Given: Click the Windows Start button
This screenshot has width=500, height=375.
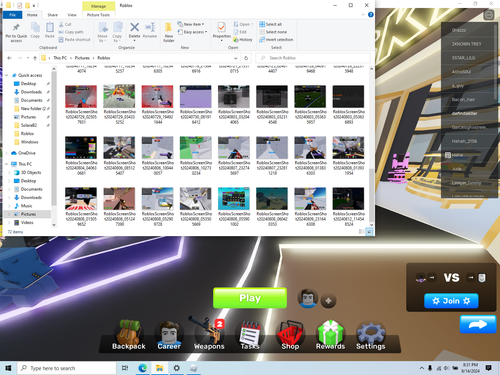Looking at the screenshot, I should click(8, 368).
